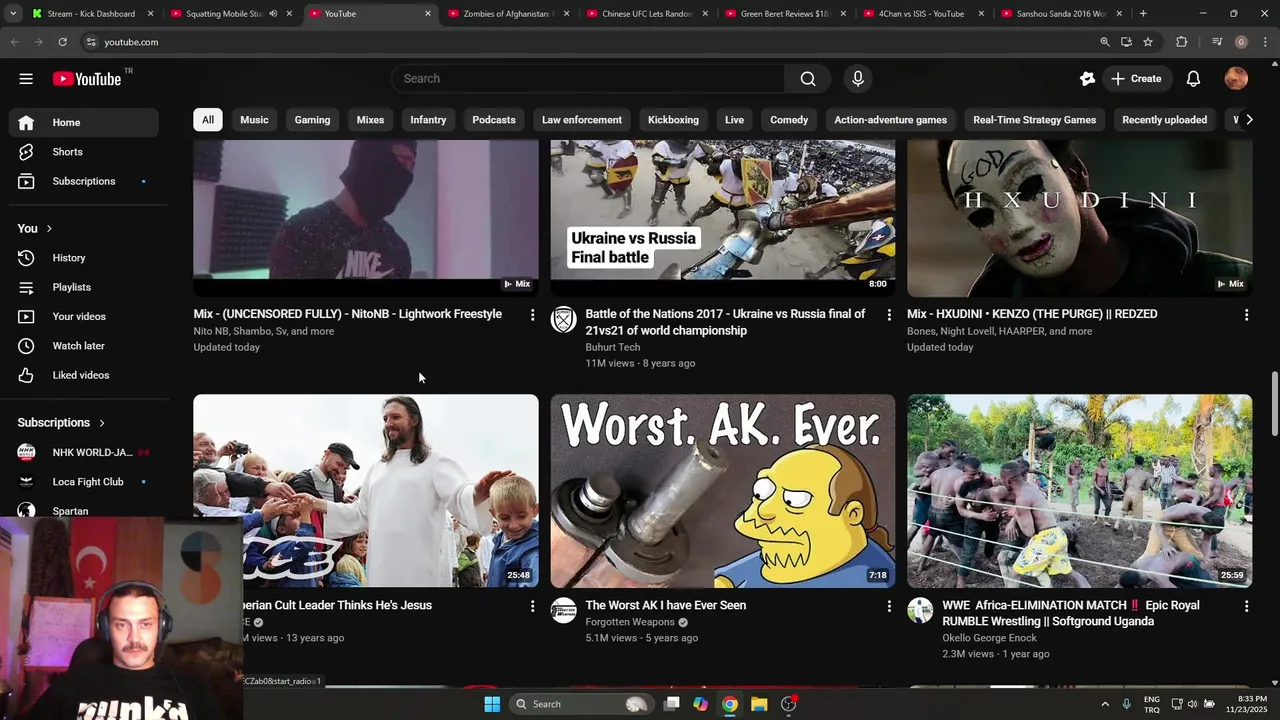The height and width of the screenshot is (720, 1280).
Task: Select the Comedy filter chip
Action: [x=789, y=120]
